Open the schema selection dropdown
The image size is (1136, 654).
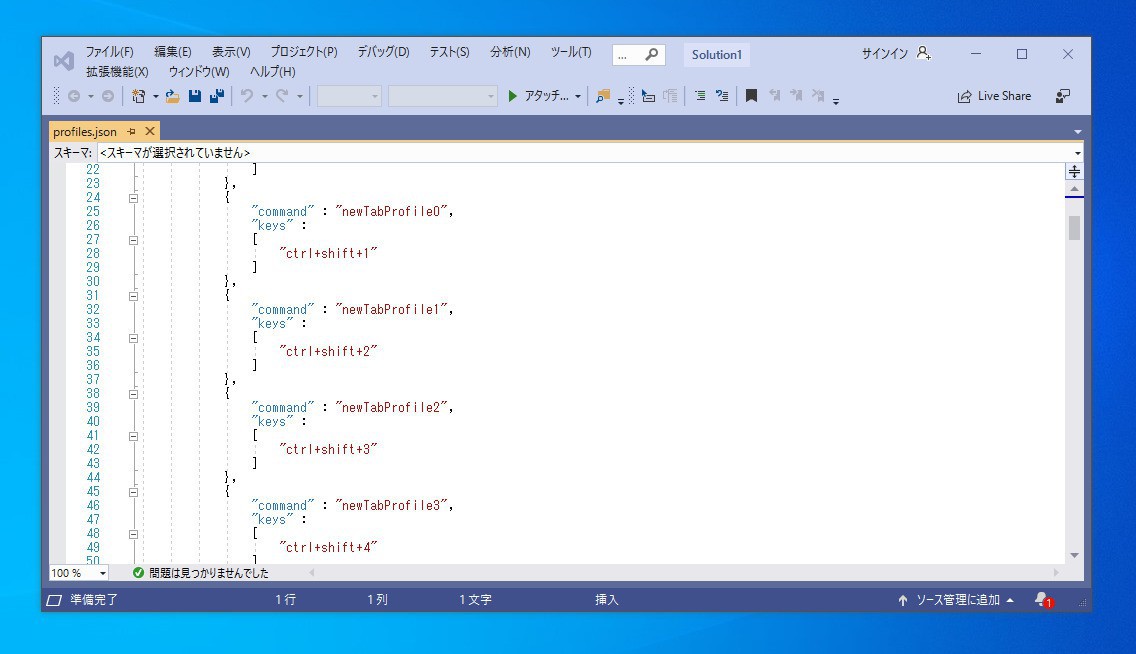pos(1077,153)
